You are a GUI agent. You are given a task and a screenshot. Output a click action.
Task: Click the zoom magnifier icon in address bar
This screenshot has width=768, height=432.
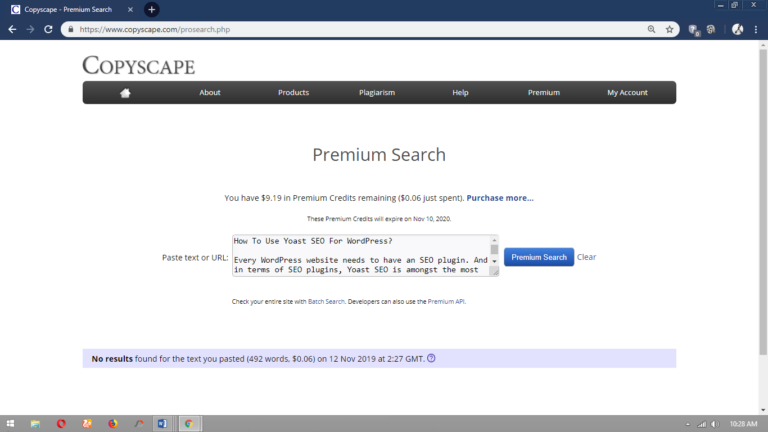pyautogui.click(x=652, y=30)
